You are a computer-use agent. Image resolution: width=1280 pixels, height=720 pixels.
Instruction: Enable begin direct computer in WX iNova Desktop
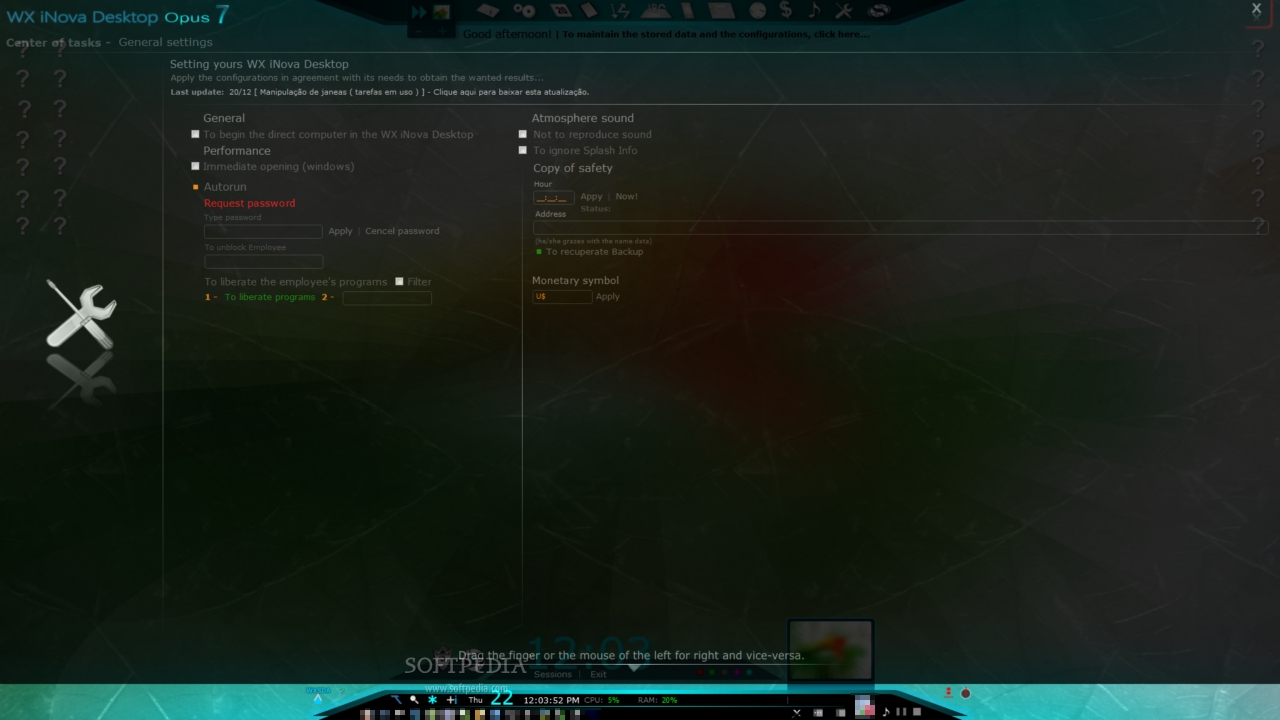(x=195, y=134)
